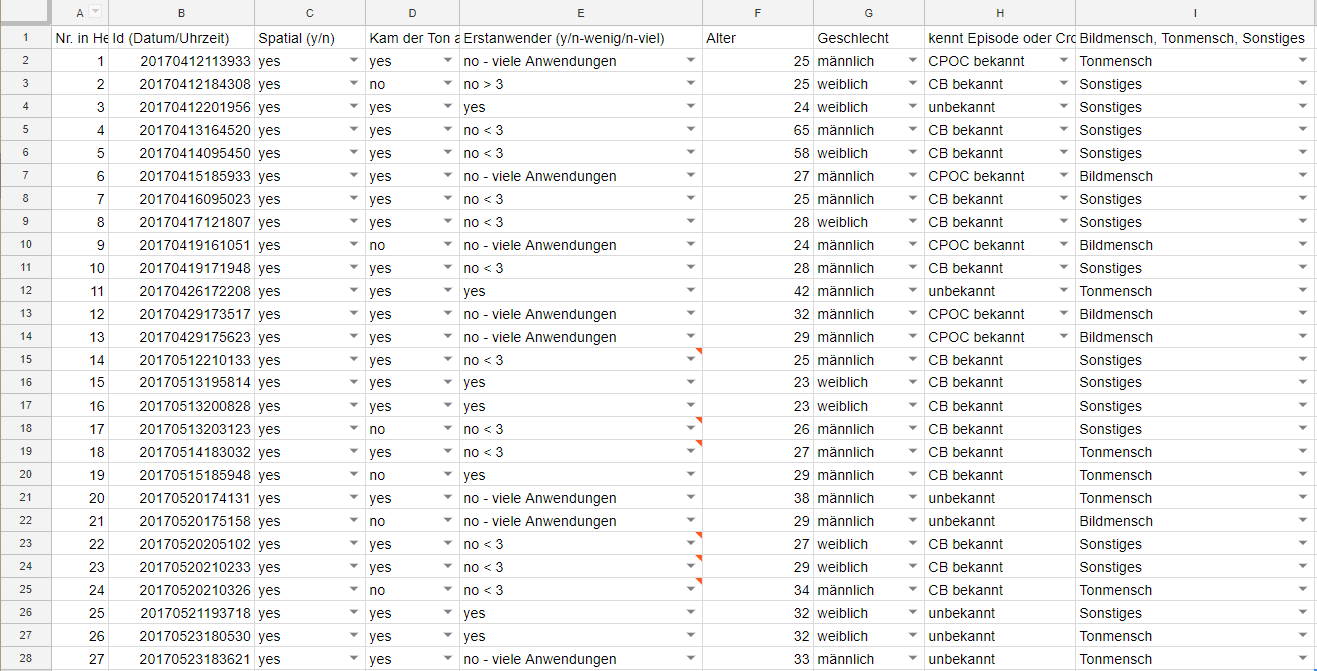Viewport: 1317px width, 671px height.
Task: Select 'yes' Erstanwender cell for Id 20170513200828
Action: tap(581, 406)
